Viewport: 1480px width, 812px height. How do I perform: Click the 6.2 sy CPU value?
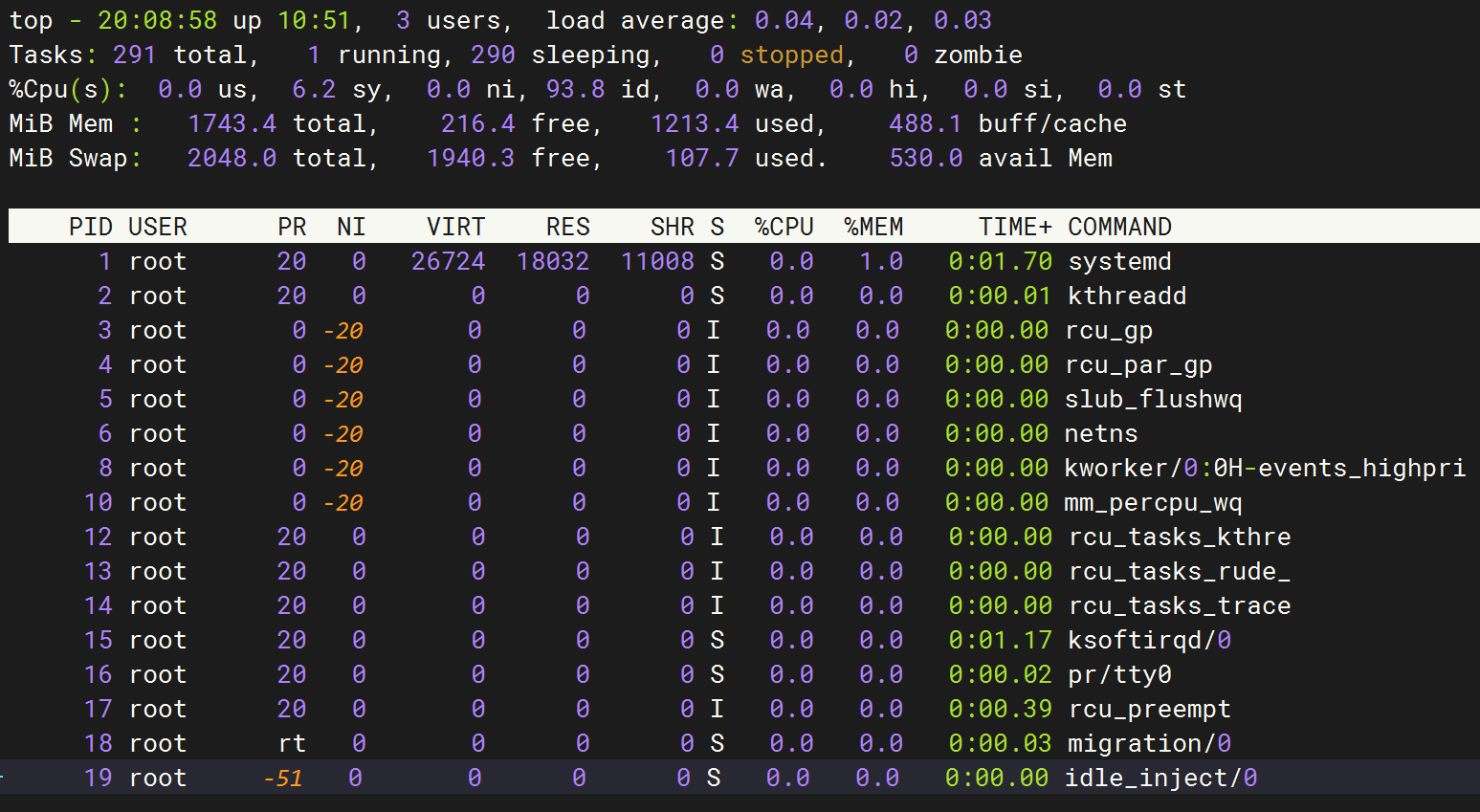click(x=314, y=89)
